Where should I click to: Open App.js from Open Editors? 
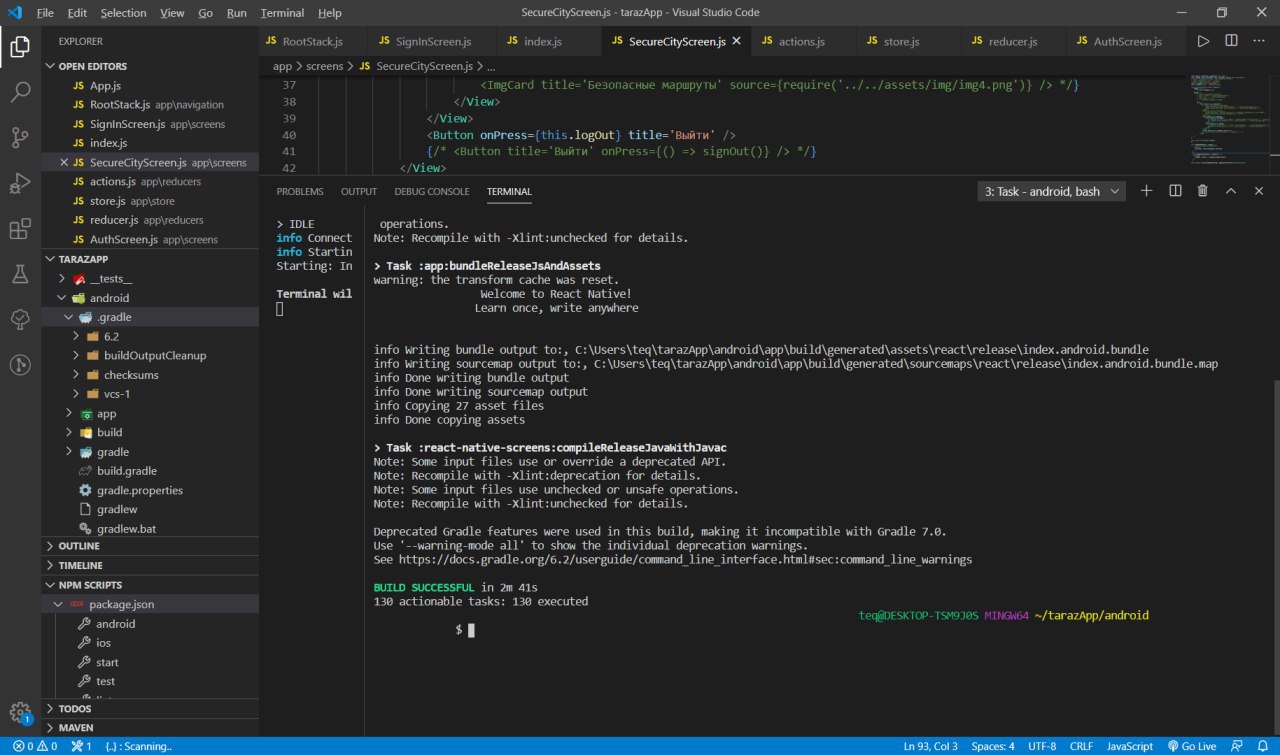(x=105, y=86)
